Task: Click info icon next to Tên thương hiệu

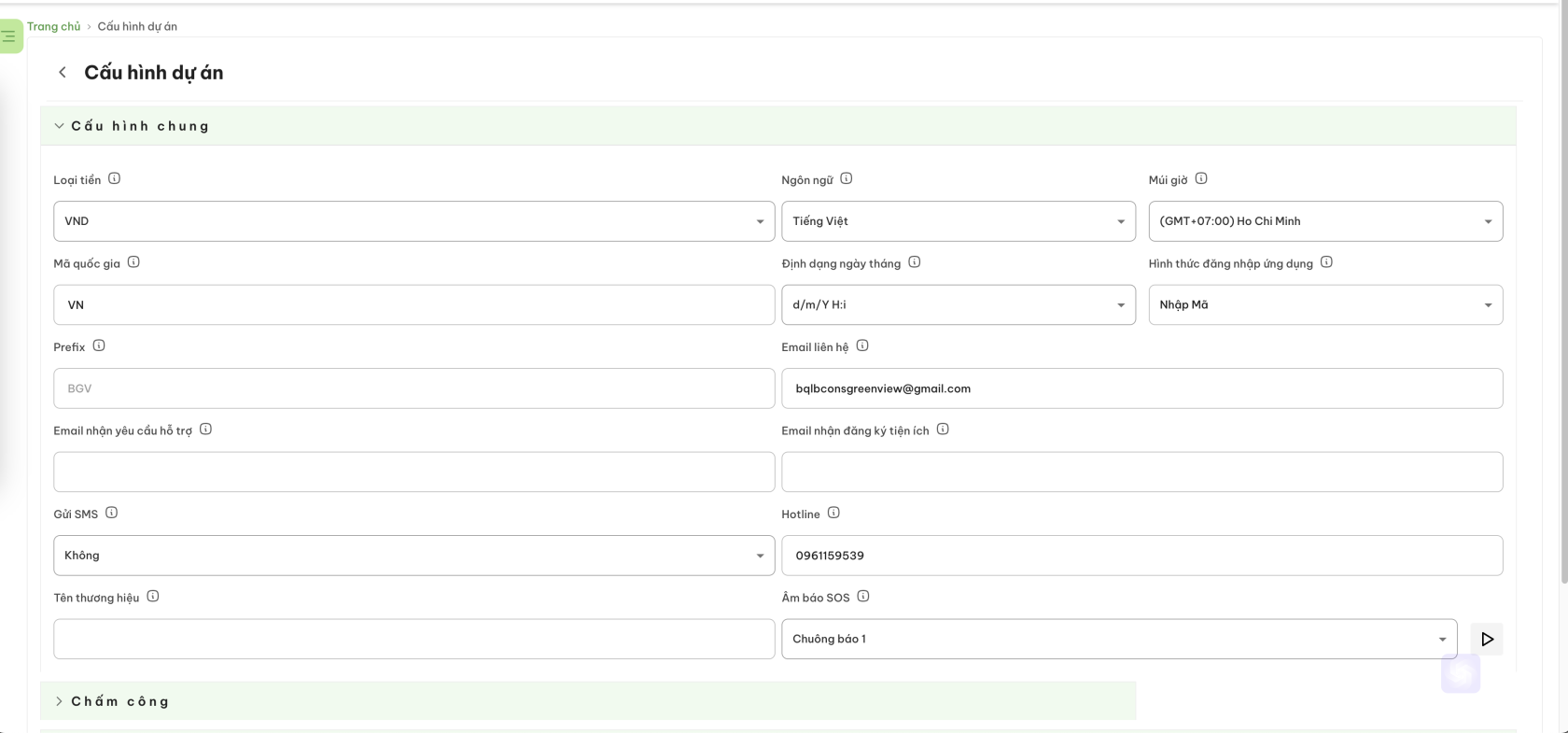Action: point(153,597)
